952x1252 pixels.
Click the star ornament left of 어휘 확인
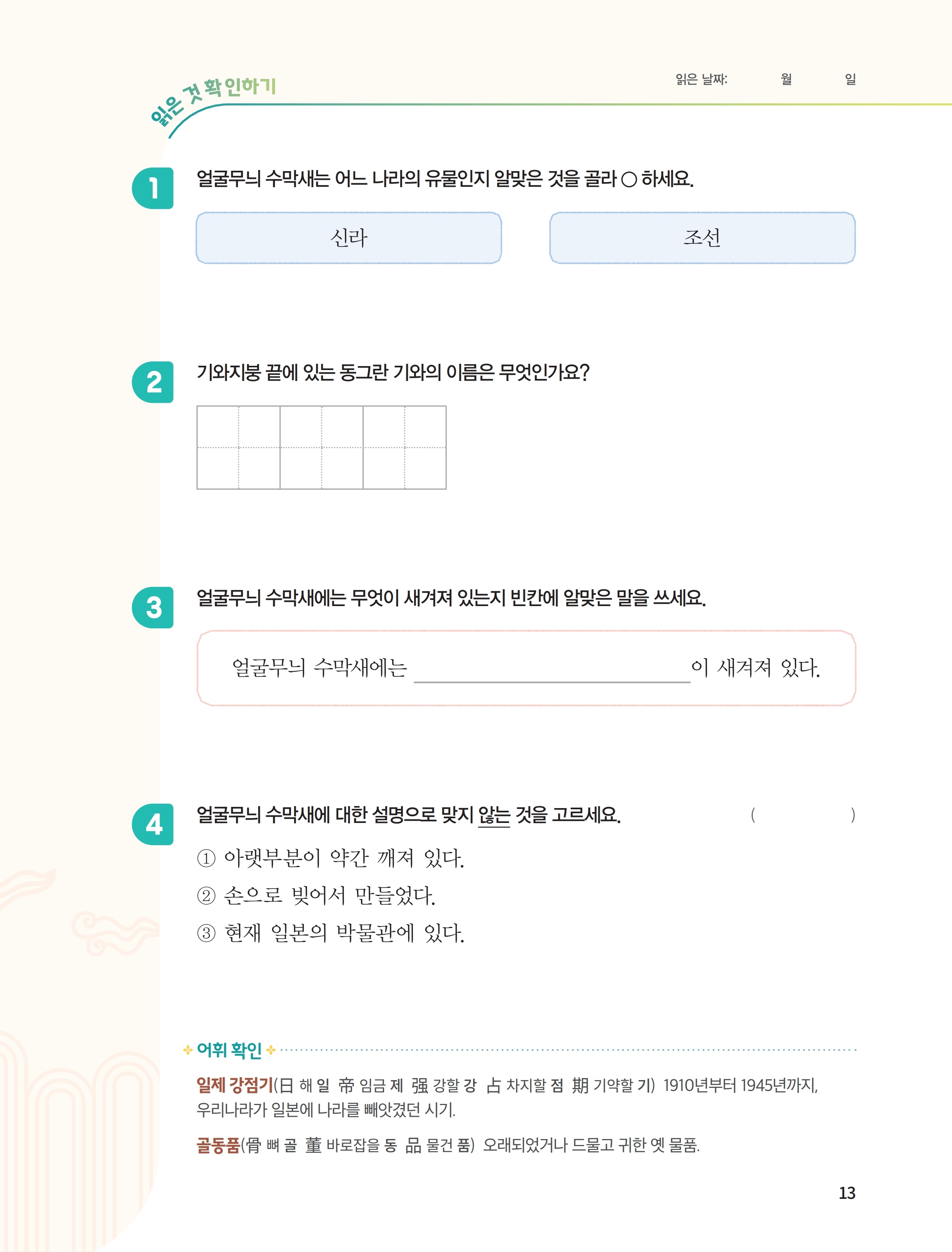click(x=188, y=1050)
